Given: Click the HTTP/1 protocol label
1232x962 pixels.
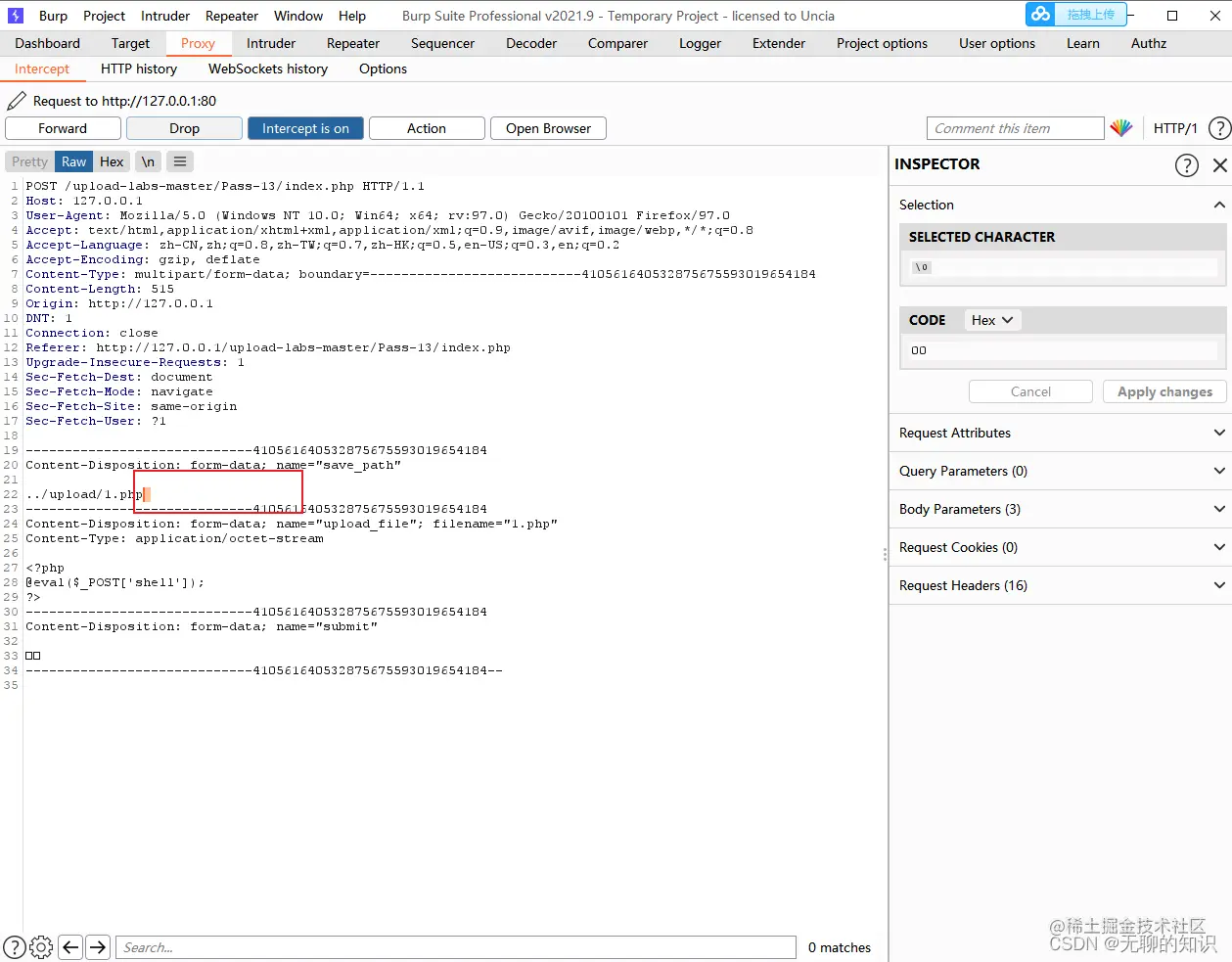Looking at the screenshot, I should 1175,128.
